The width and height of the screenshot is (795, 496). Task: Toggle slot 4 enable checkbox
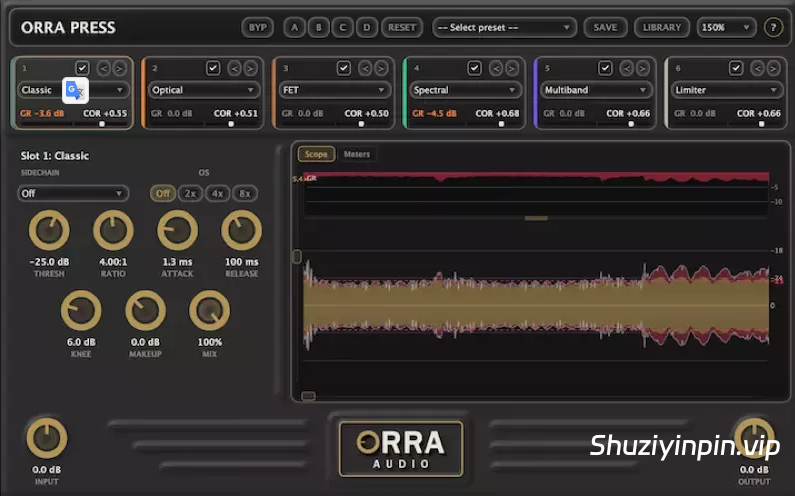475,67
